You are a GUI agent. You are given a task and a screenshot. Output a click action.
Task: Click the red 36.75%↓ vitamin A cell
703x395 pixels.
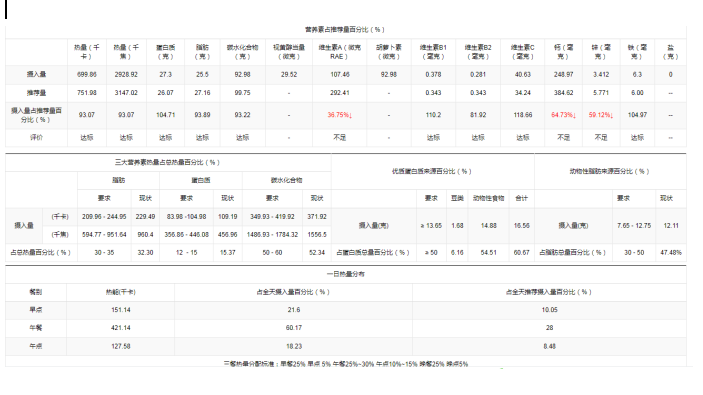339,115
